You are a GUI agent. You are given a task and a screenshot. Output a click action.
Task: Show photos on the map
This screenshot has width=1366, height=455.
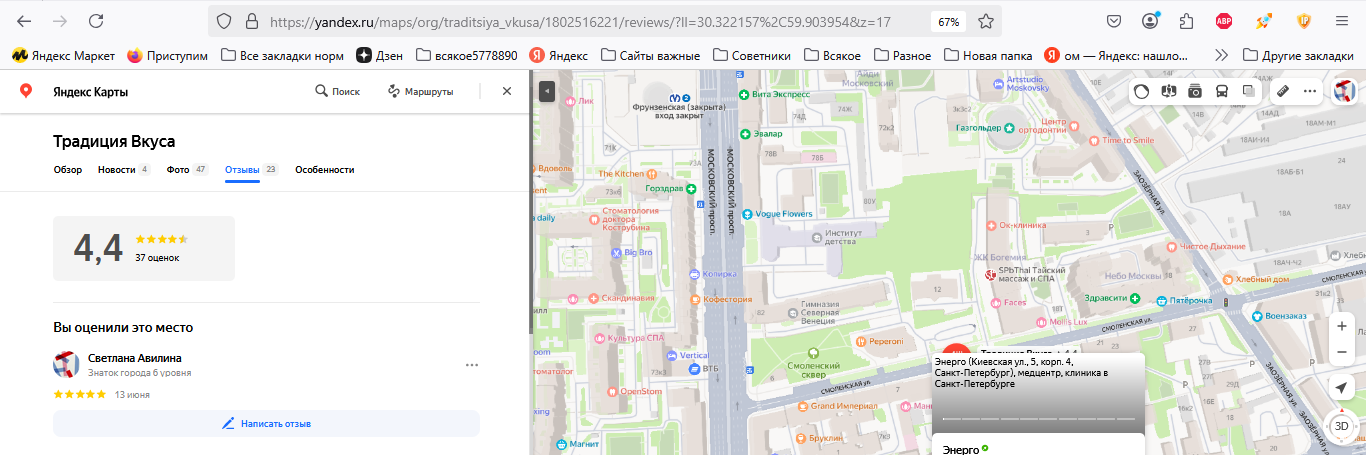(x=1195, y=91)
